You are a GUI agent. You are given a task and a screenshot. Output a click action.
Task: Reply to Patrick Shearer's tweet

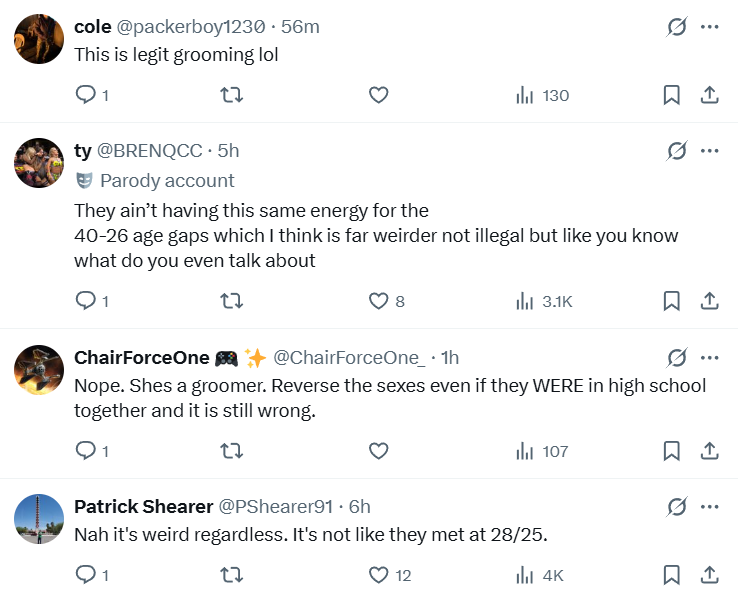(x=87, y=575)
